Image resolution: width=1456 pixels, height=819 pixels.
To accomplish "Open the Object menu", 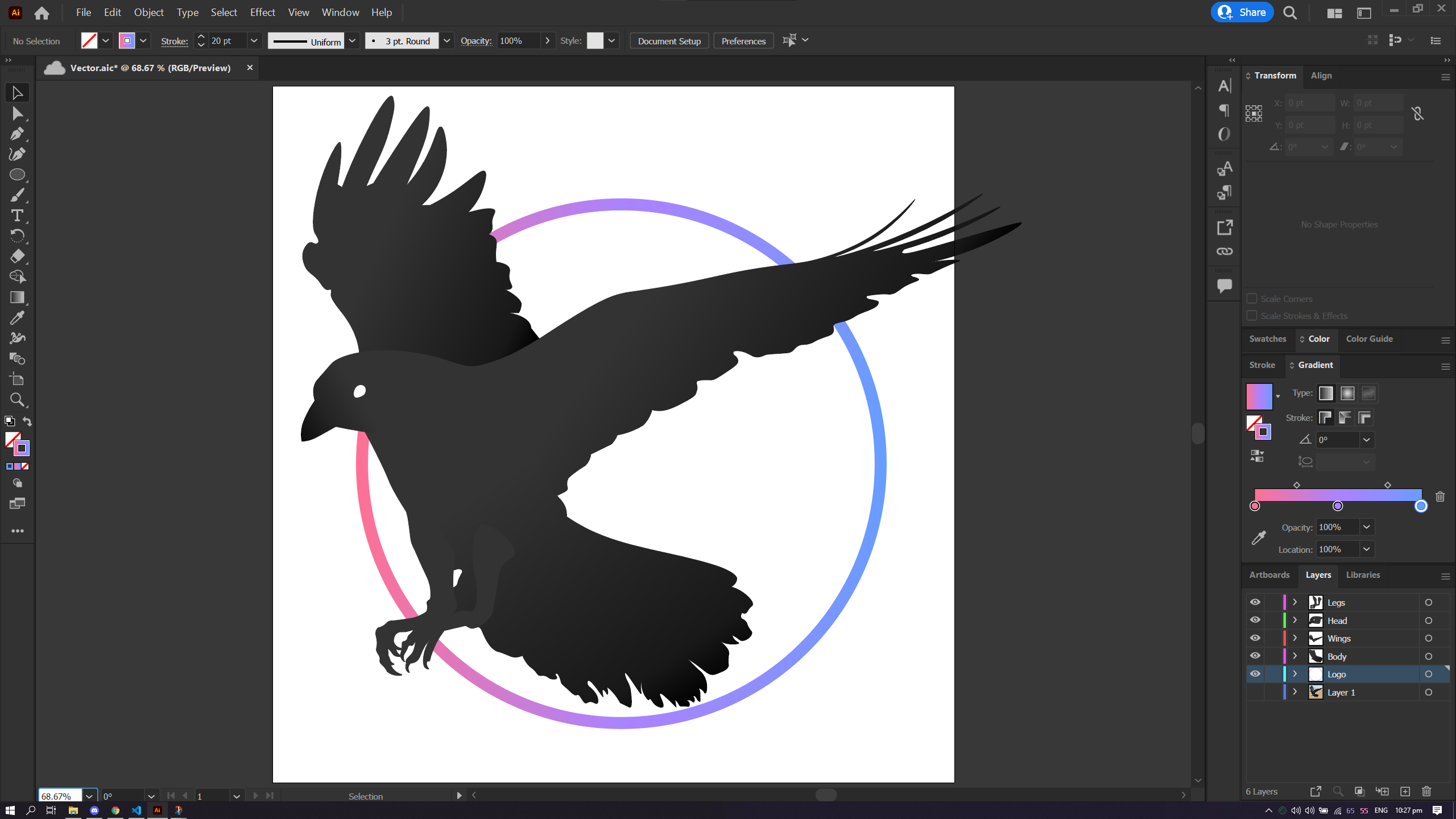I will (148, 13).
